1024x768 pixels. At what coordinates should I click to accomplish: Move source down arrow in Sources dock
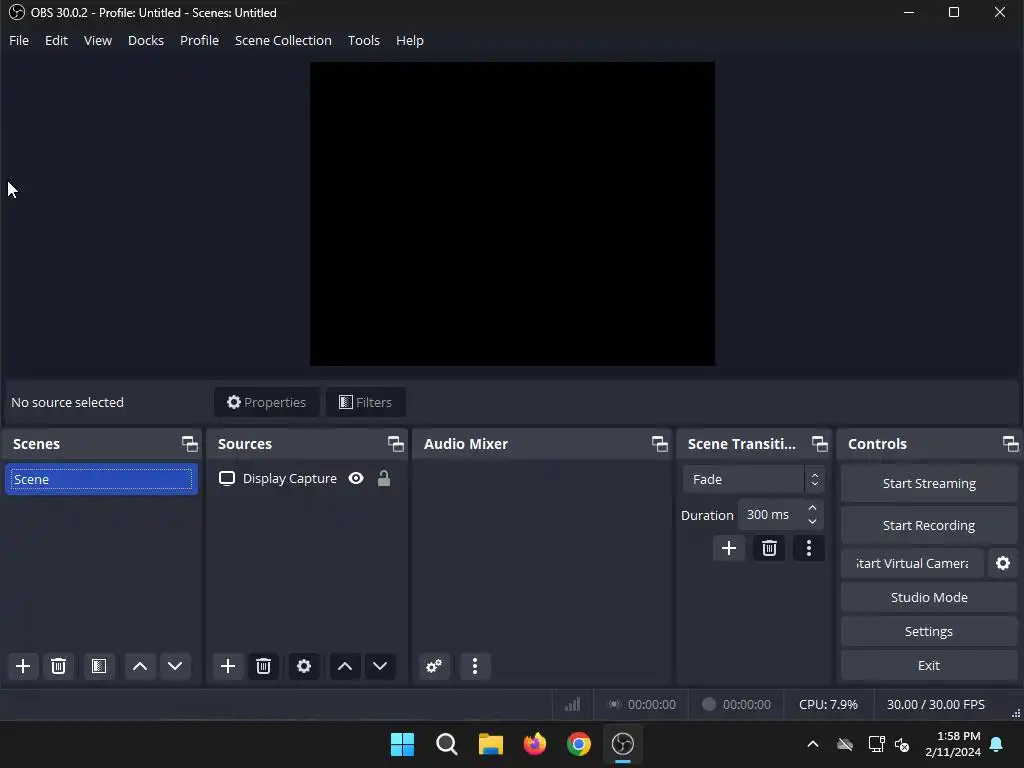[380, 666]
